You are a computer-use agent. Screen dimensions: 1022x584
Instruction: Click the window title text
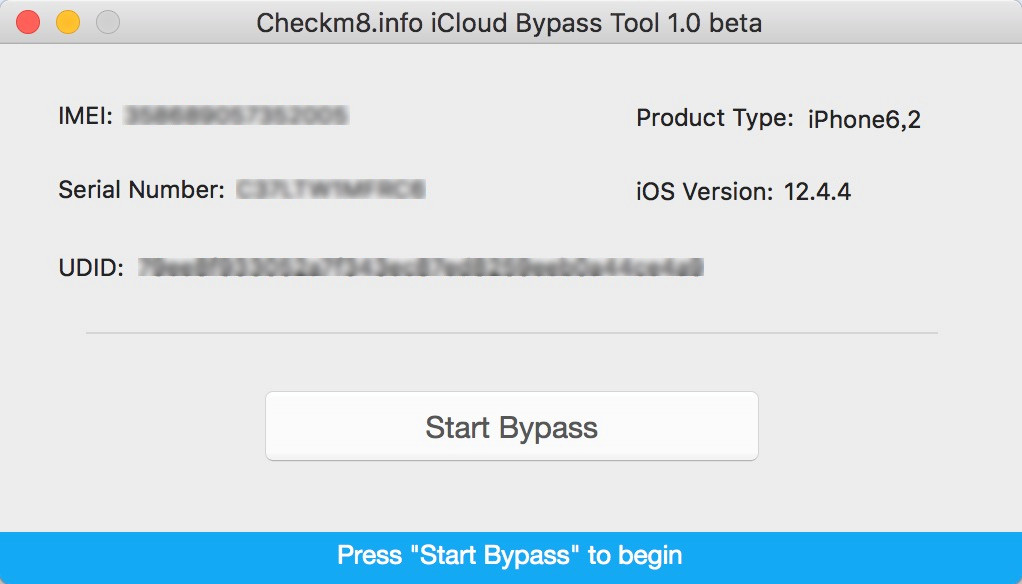(511, 22)
